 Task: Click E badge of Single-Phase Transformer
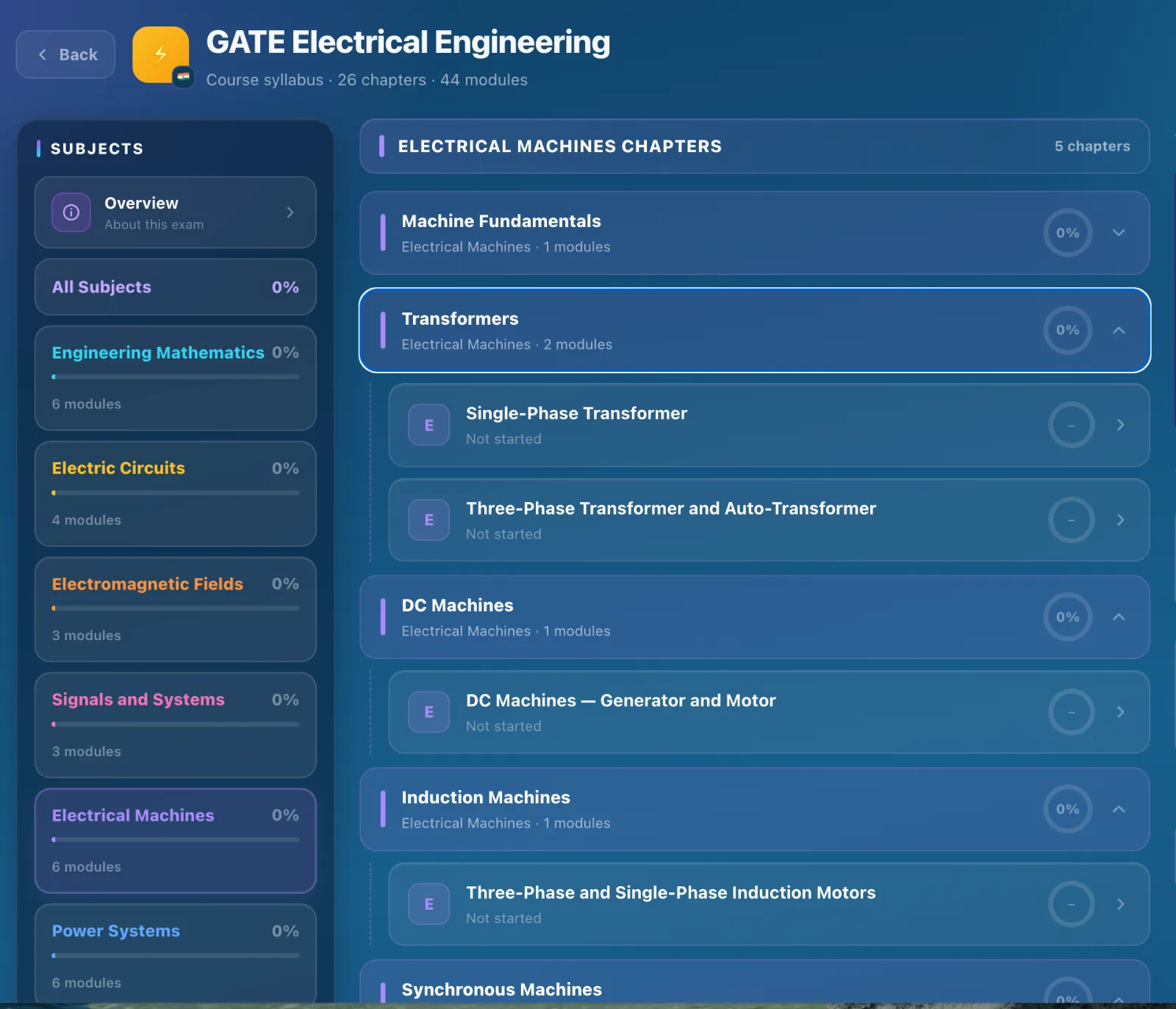tap(429, 425)
